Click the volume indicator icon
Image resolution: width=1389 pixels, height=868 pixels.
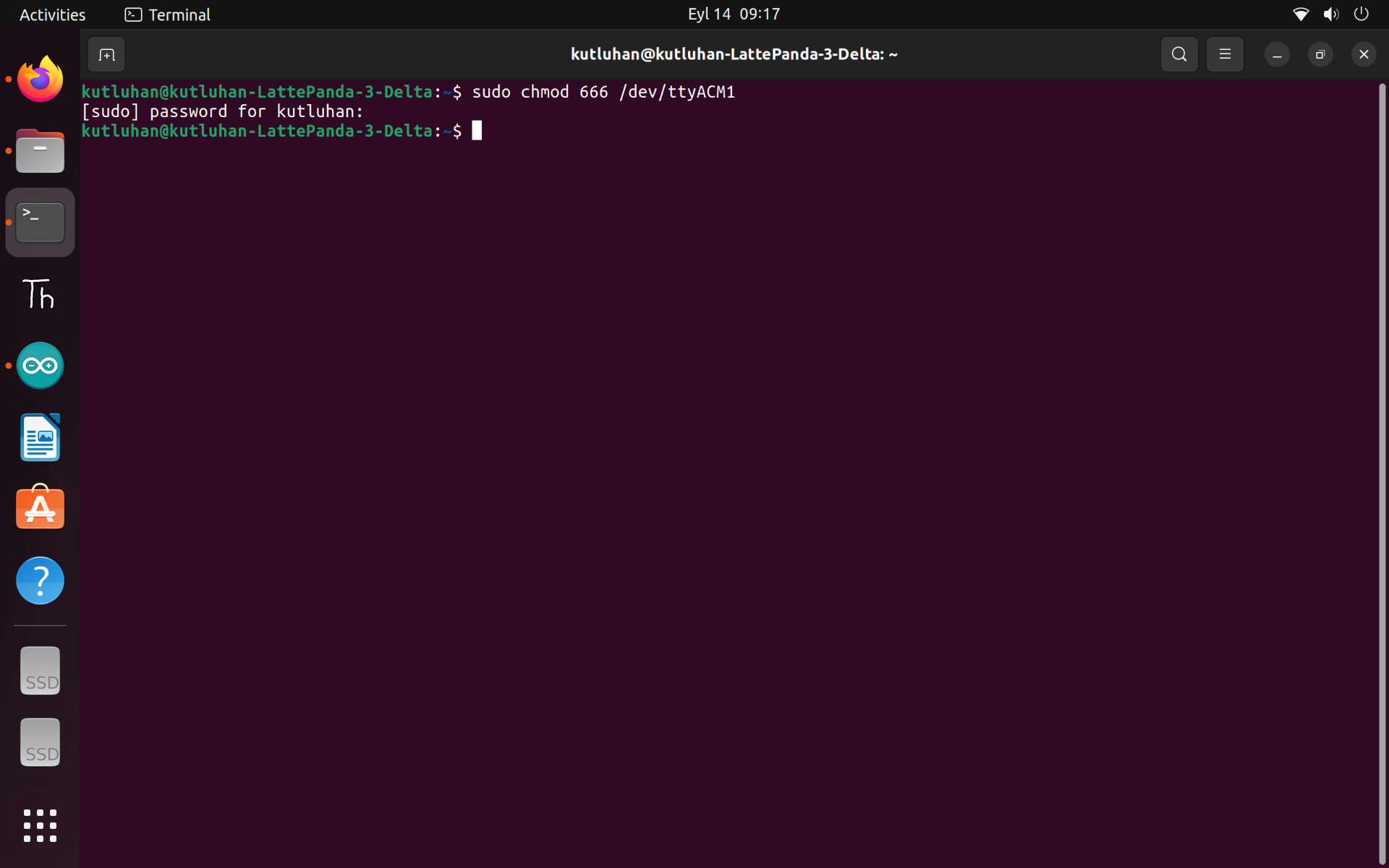1330,14
